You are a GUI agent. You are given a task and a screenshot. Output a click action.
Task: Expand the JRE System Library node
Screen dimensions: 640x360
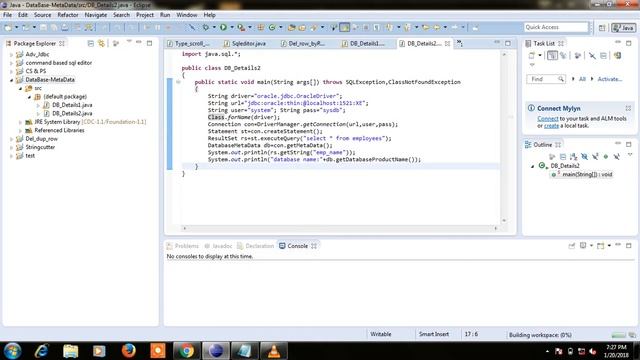click(x=20, y=122)
